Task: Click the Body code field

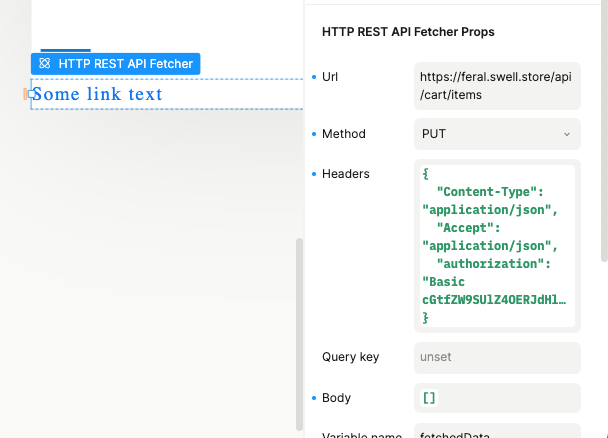Action: pos(496,398)
